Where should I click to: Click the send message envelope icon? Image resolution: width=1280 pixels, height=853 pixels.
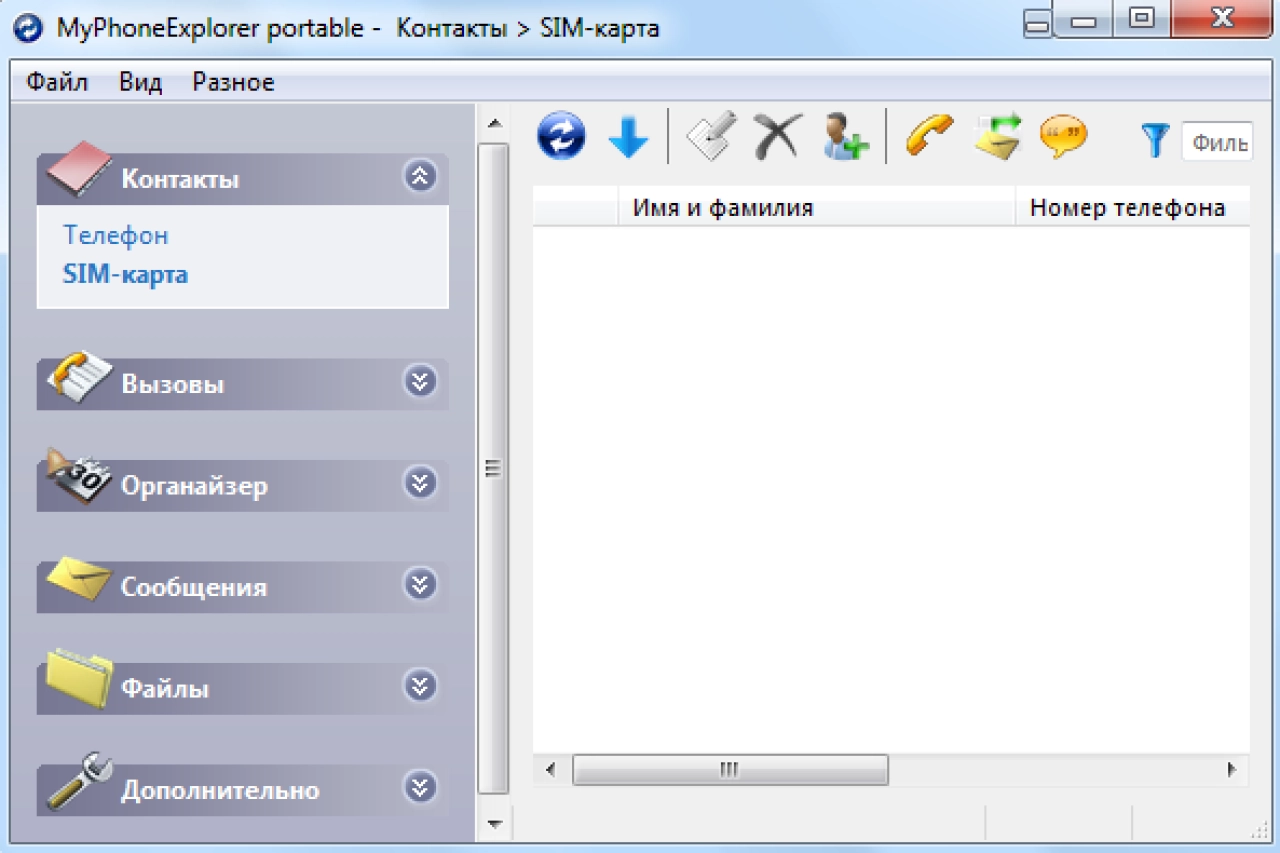pos(998,135)
